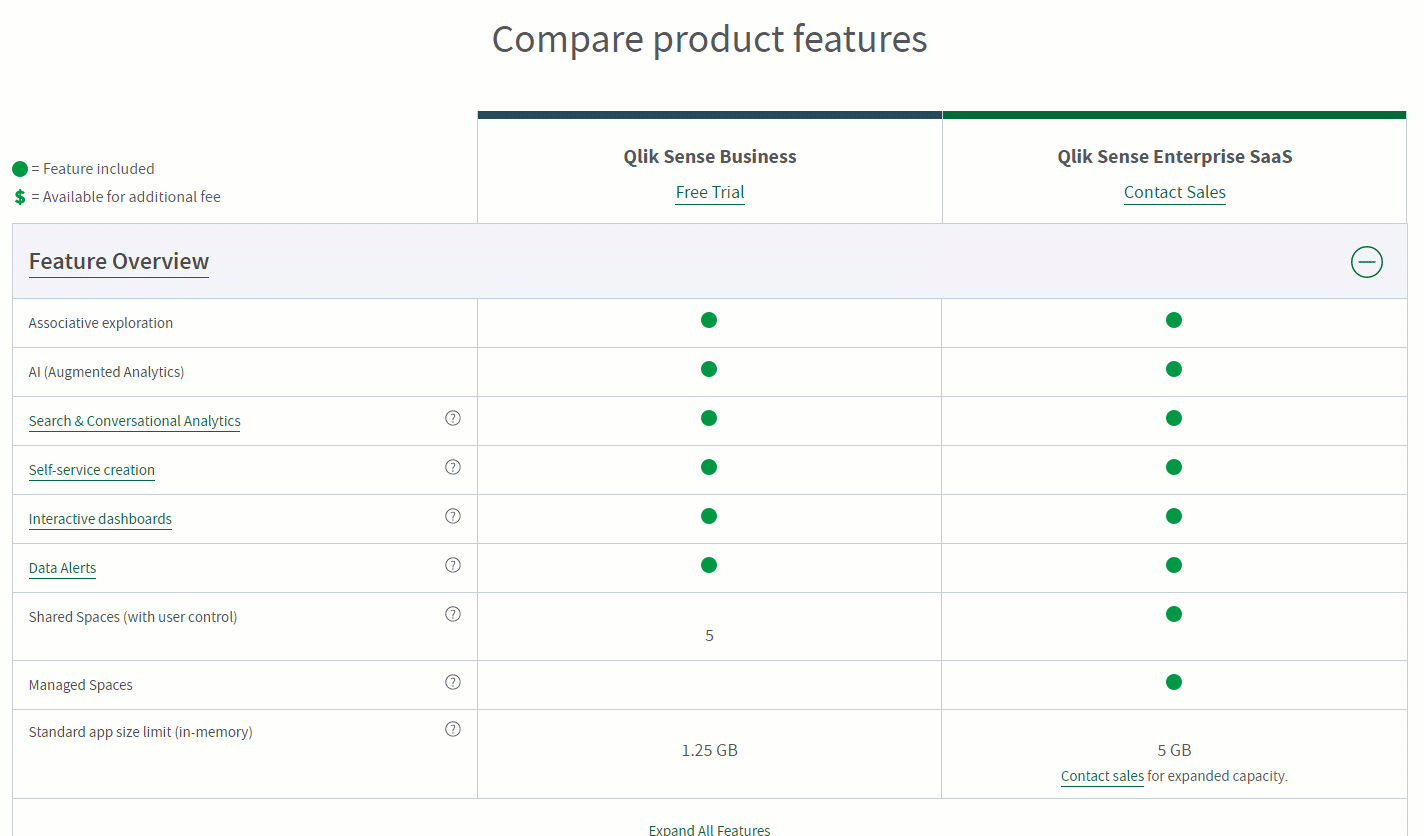Viewport: 1424px width, 836px height.
Task: Click green dot for Business AI Augmented Analytics
Action: point(709,369)
